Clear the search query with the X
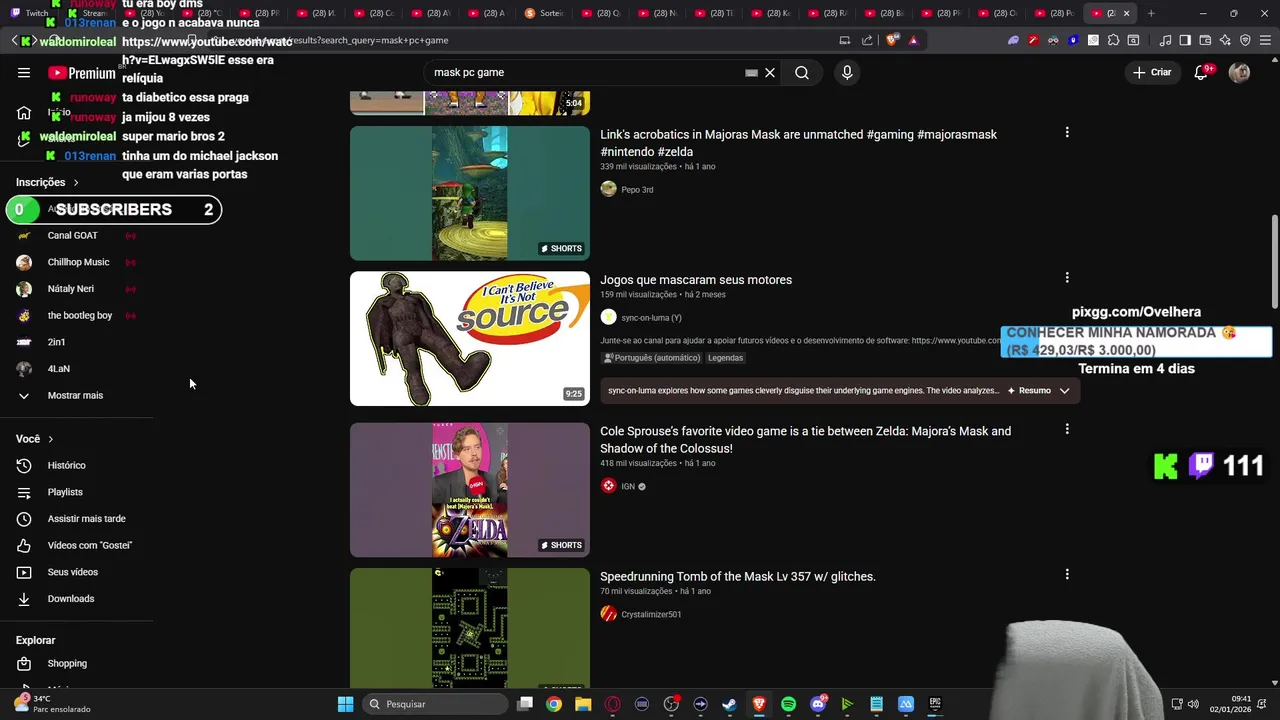This screenshot has width=1280, height=720. (x=770, y=73)
